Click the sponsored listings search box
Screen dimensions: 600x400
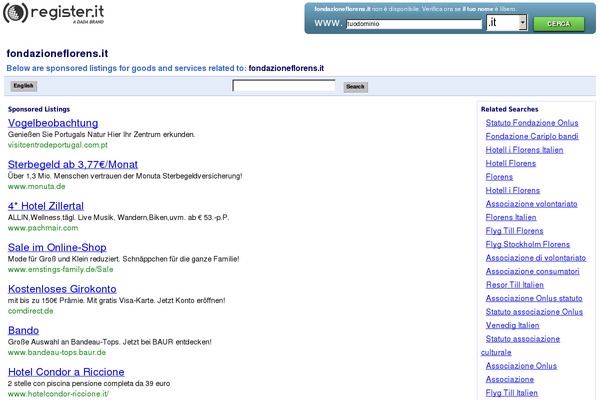(x=284, y=85)
